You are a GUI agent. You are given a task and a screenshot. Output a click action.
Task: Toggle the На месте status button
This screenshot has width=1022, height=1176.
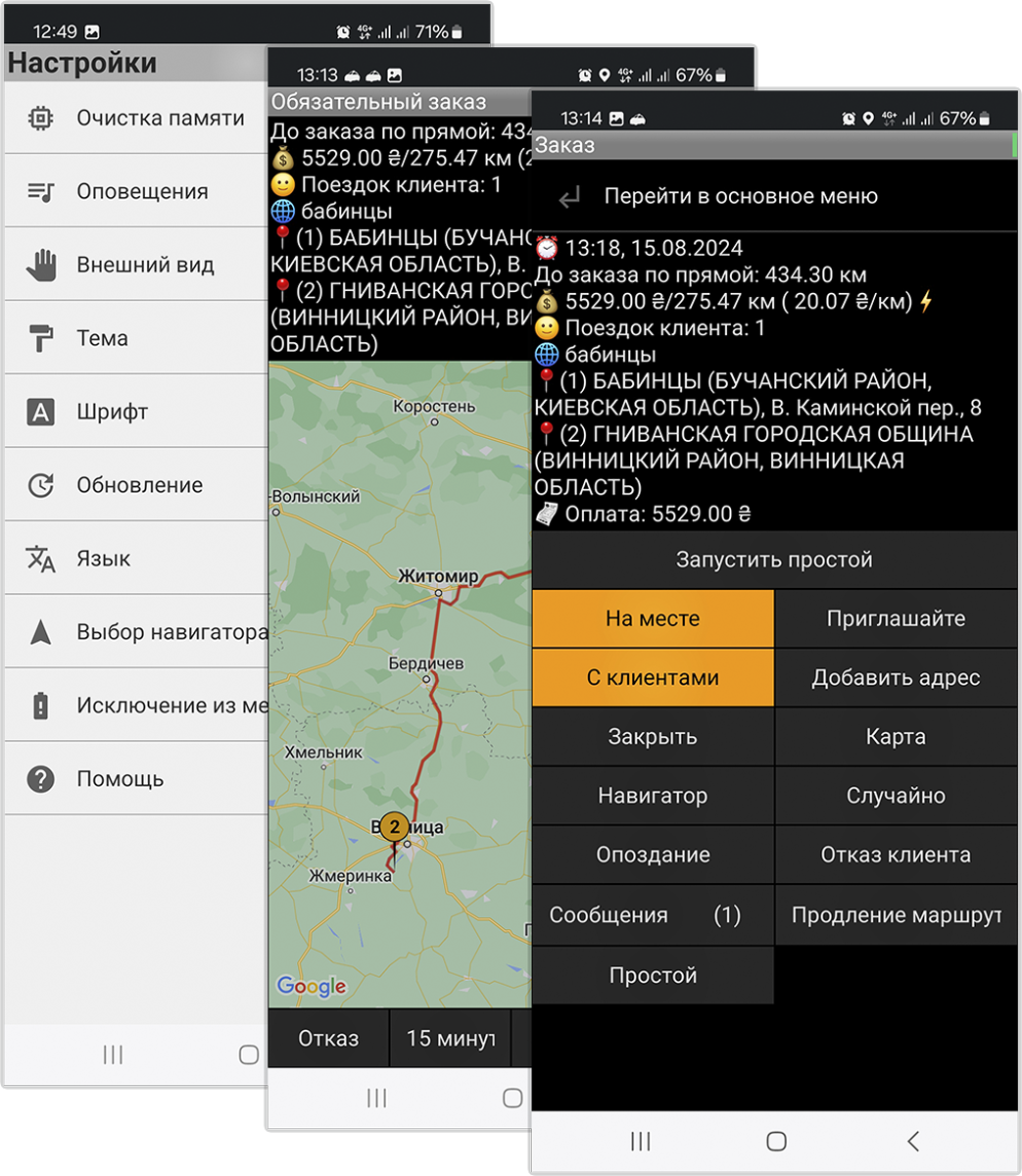coord(653,619)
